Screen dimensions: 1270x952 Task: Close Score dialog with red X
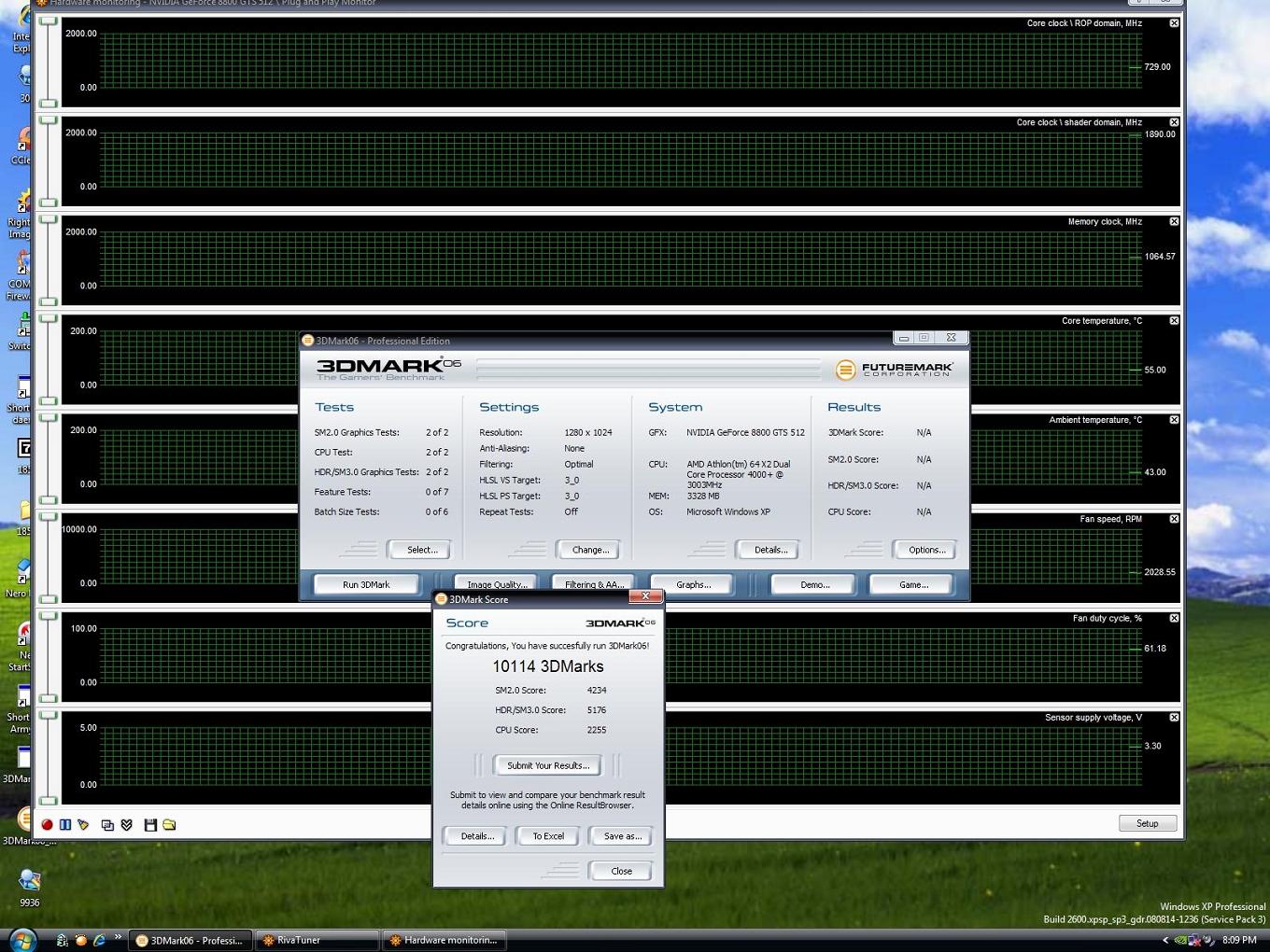[645, 596]
